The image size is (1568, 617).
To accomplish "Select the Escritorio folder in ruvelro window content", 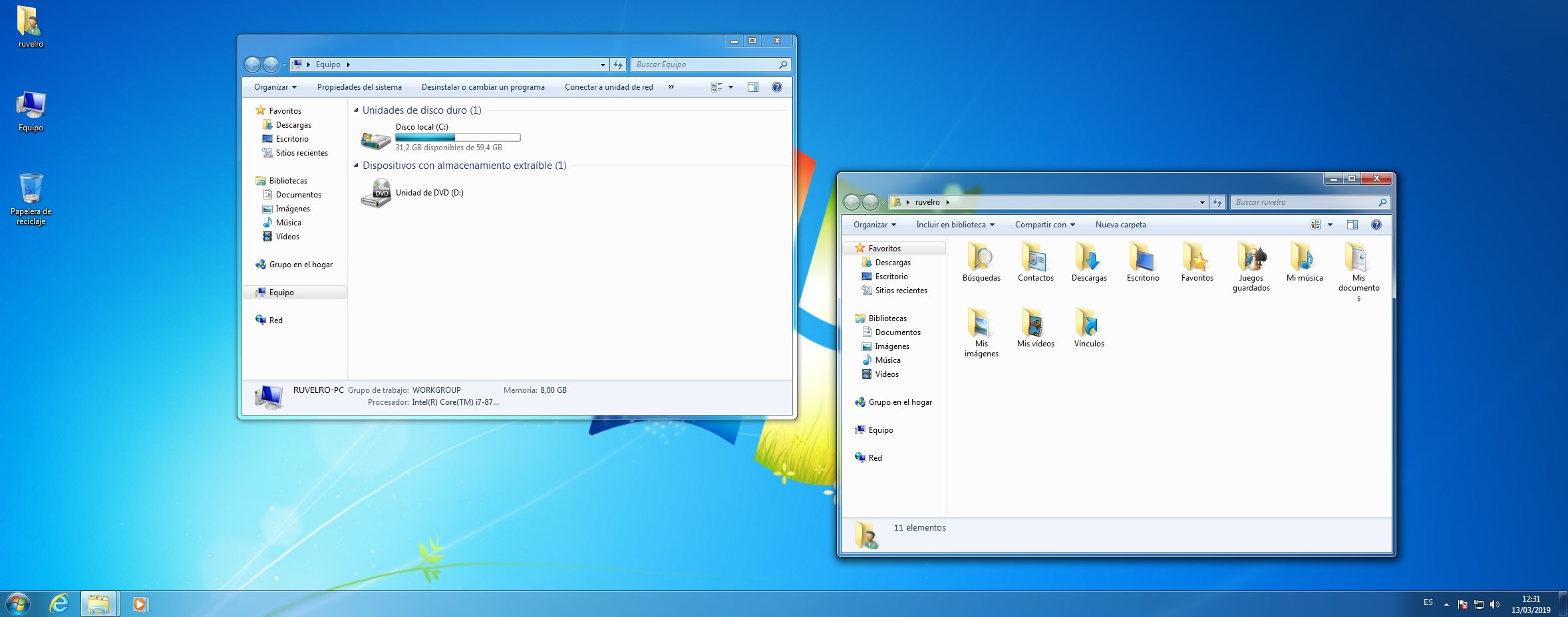I will tap(1143, 262).
